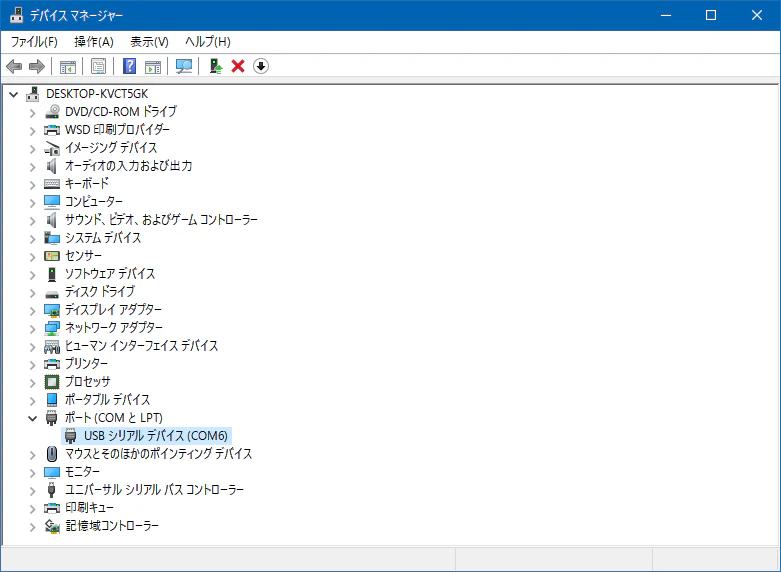This screenshot has height=572, width=781.
Task: Select USB シリアル デバイス (COM6) entry
Action: 155,436
